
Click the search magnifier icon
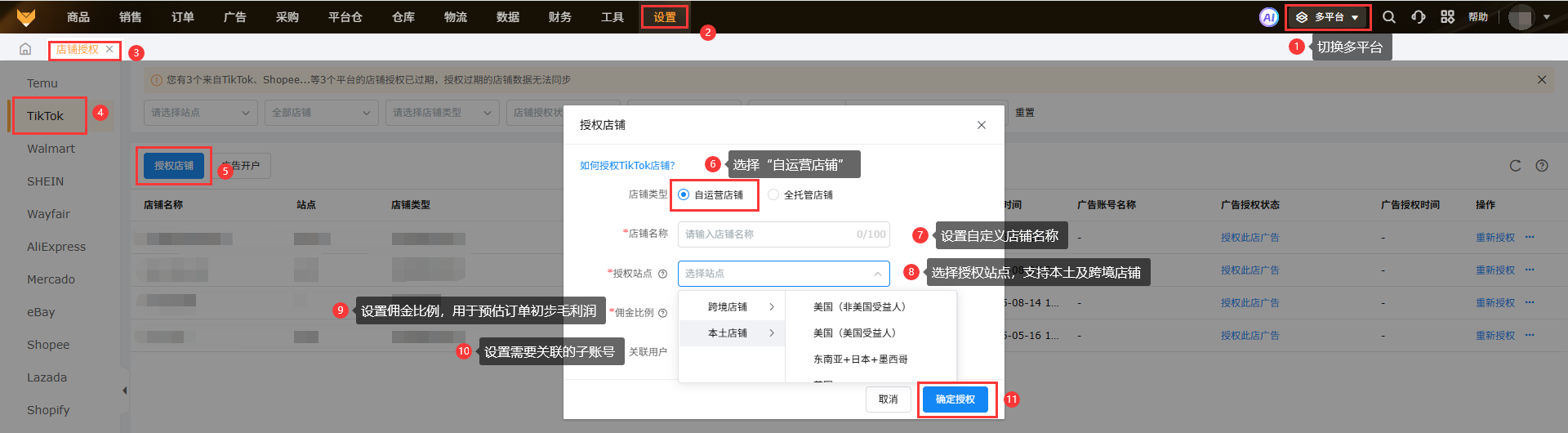tap(1389, 17)
